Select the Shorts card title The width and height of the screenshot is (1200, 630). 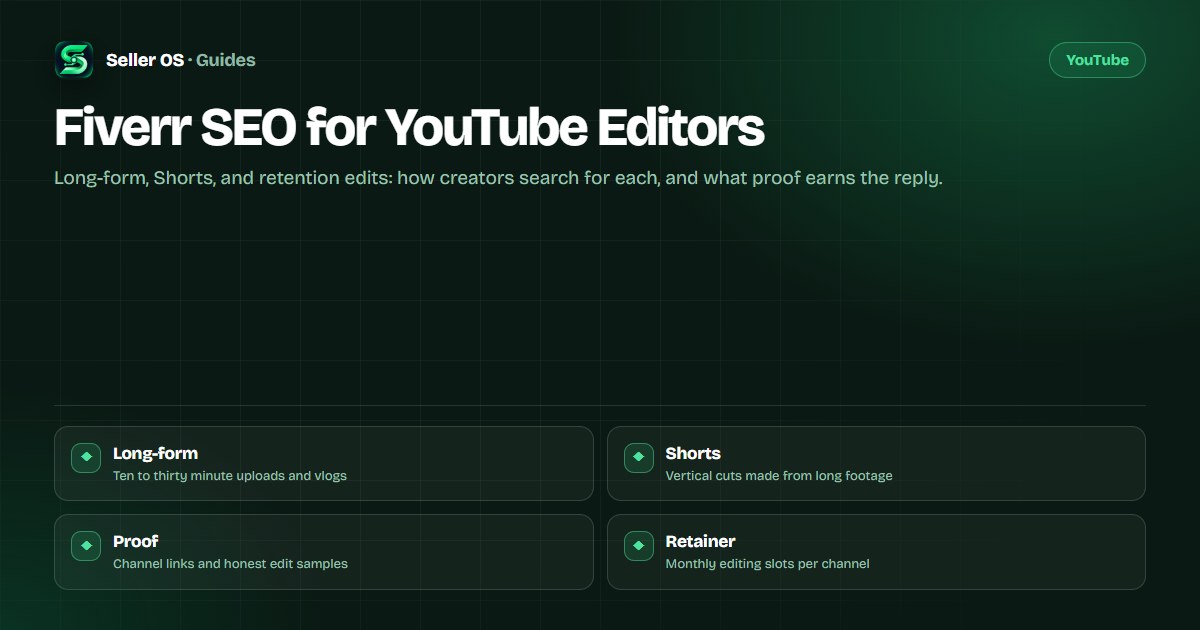pos(693,453)
